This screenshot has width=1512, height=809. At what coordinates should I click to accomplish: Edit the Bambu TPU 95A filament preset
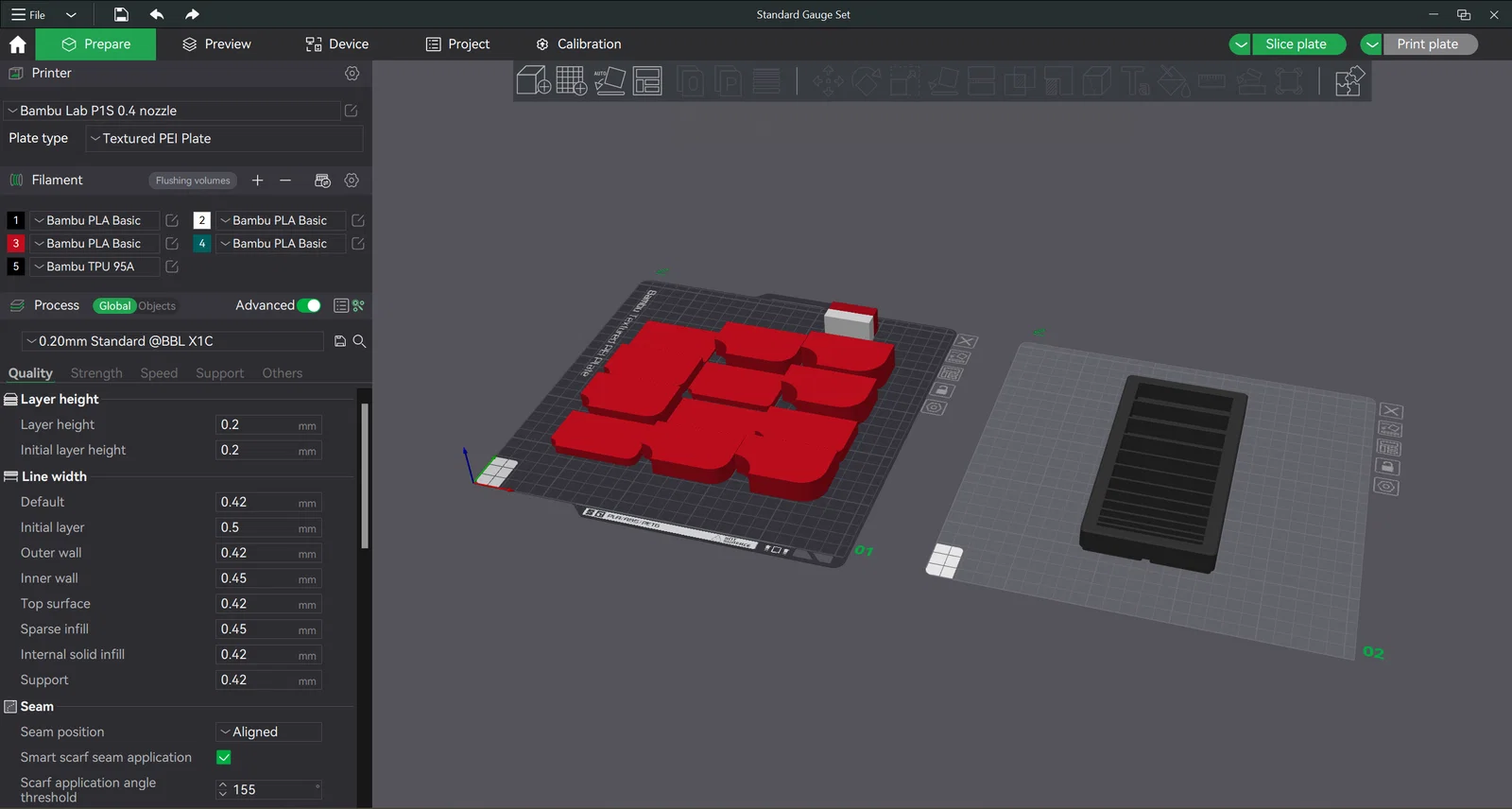(172, 267)
